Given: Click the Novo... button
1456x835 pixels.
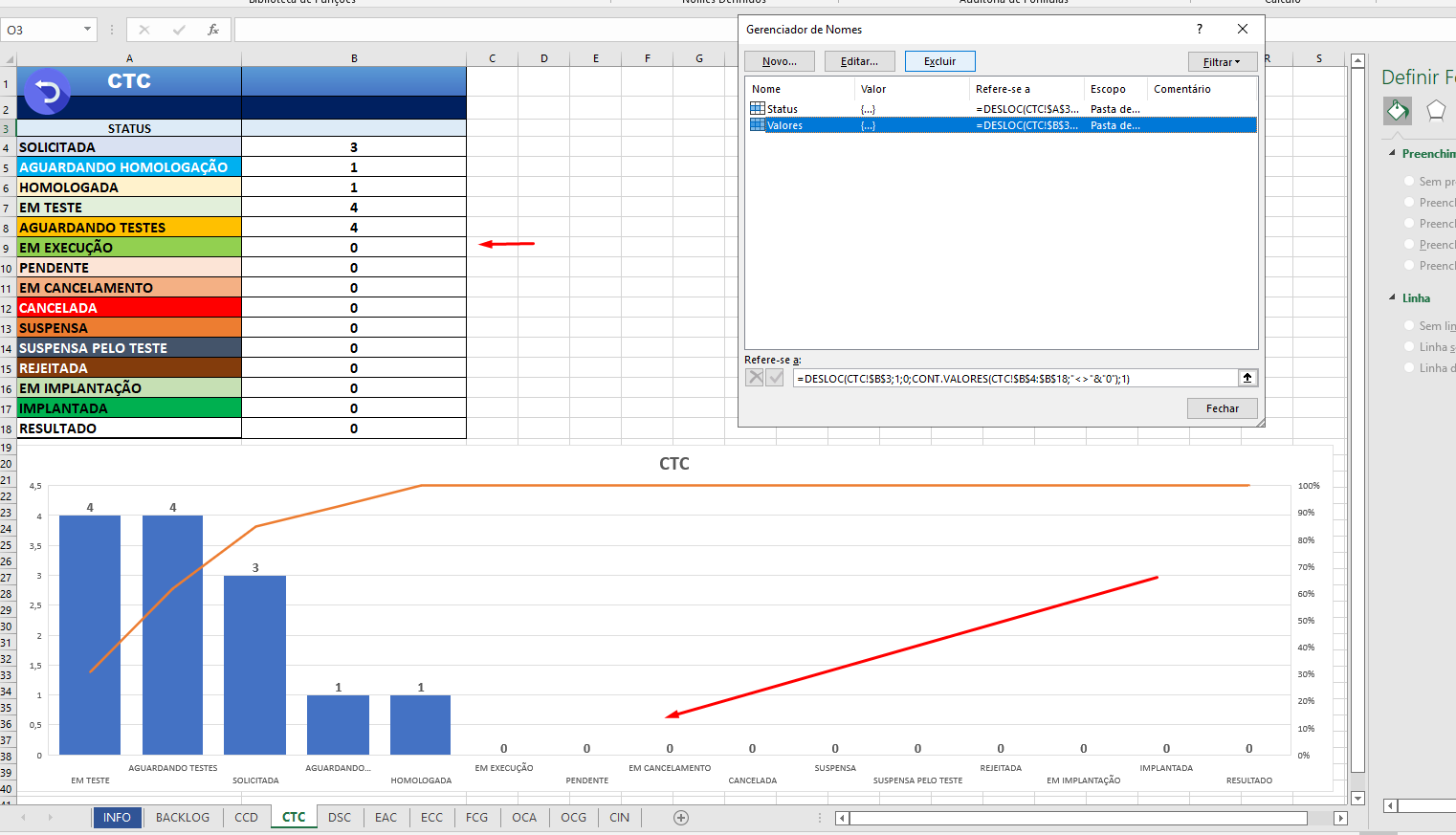Looking at the screenshot, I should coord(780,61).
